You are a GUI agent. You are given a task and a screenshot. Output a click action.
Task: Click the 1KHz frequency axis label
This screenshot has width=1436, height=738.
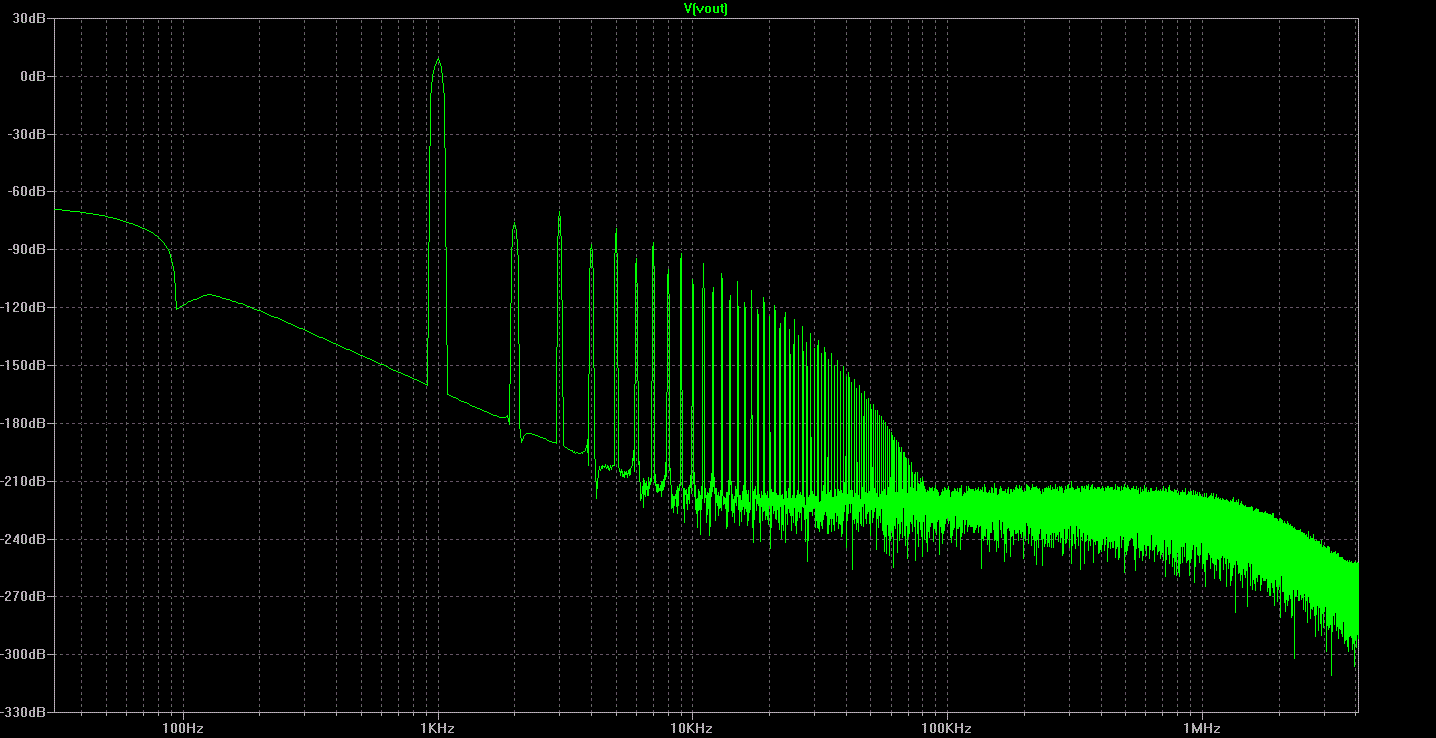(x=437, y=728)
